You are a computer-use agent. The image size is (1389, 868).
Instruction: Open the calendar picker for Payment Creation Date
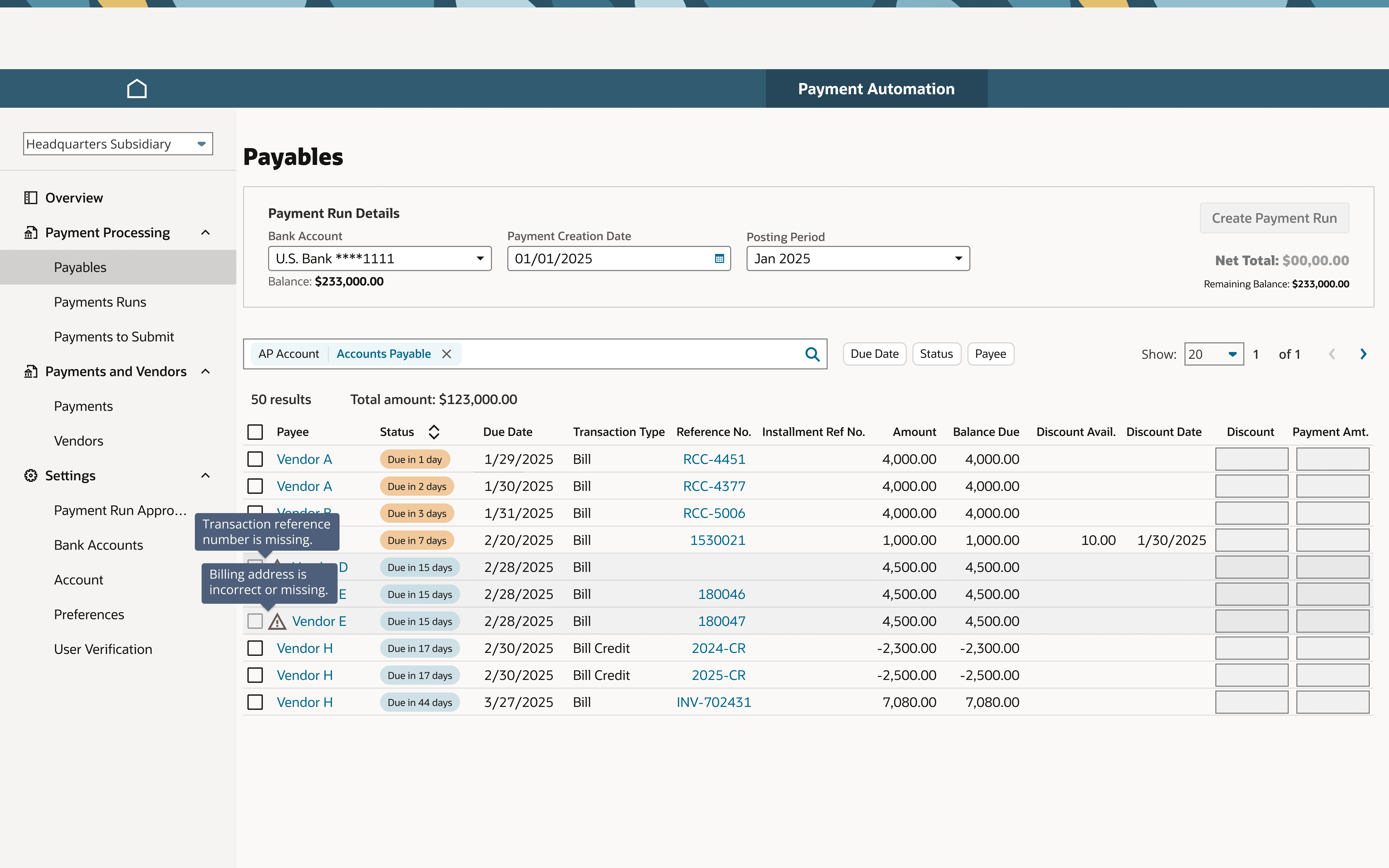(x=719, y=258)
